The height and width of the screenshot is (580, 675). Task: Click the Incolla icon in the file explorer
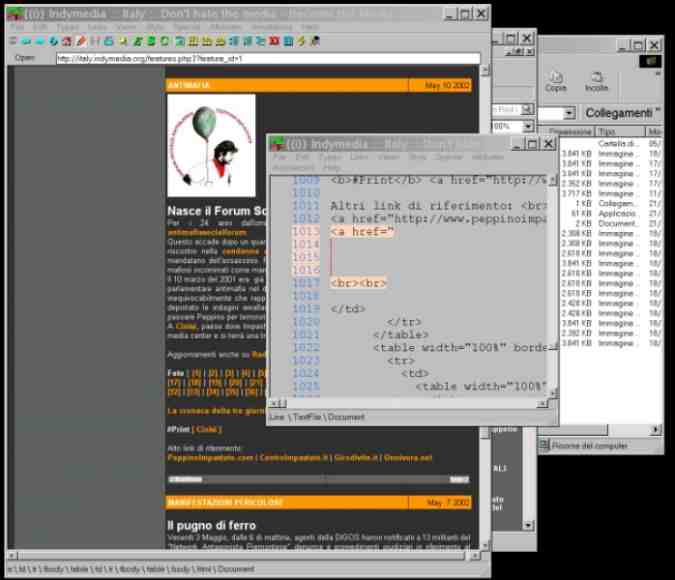coord(596,81)
